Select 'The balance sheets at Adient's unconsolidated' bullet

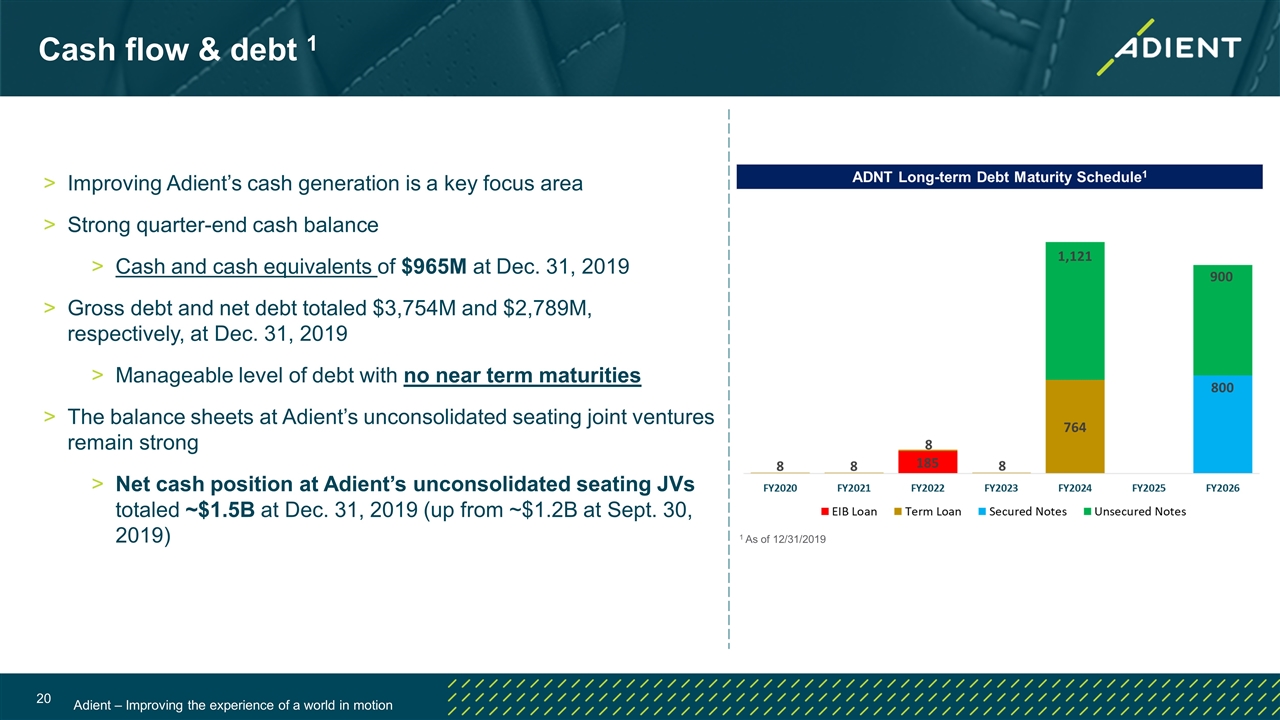coord(390,430)
